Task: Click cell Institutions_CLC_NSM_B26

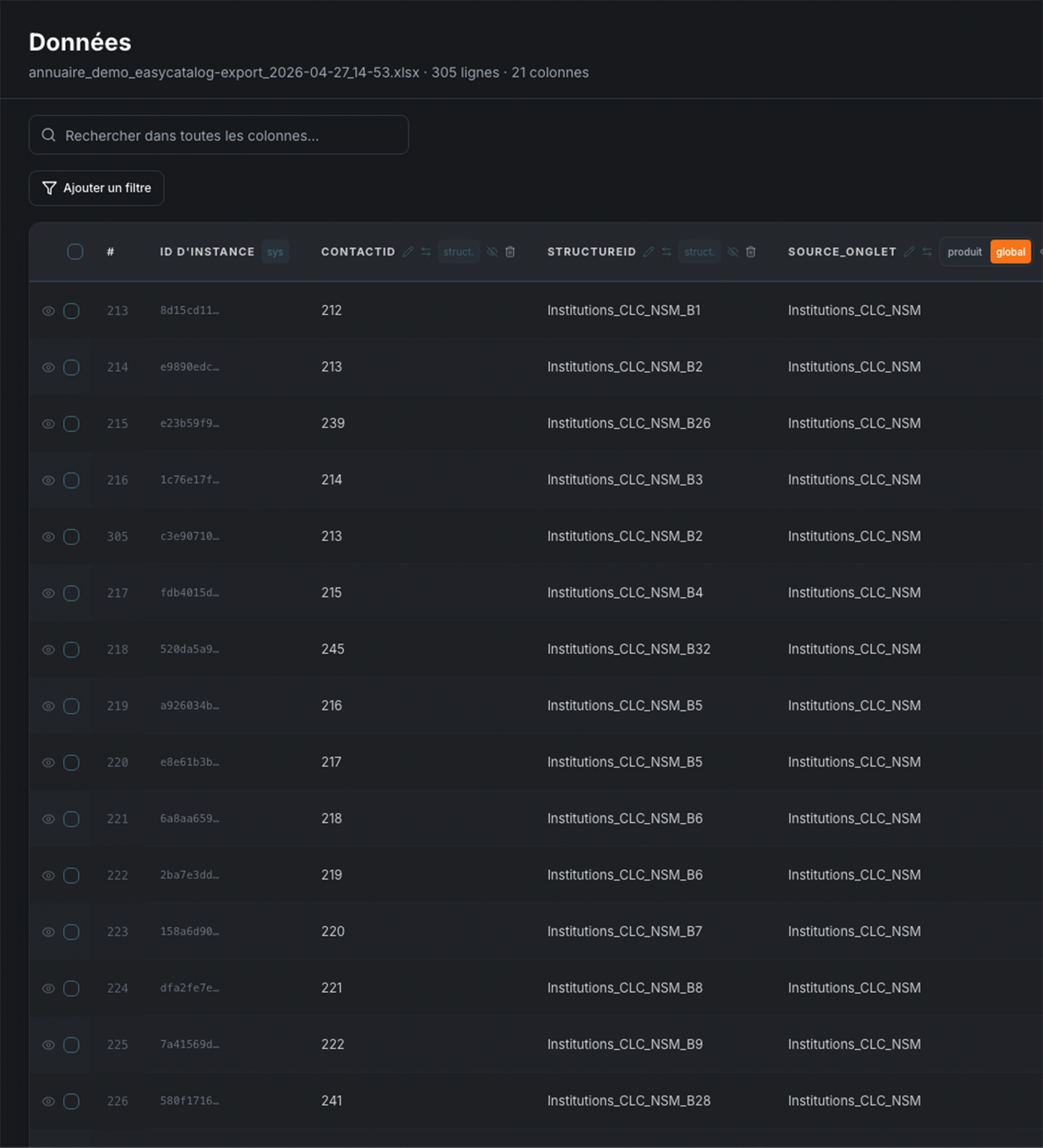Action: click(x=628, y=424)
